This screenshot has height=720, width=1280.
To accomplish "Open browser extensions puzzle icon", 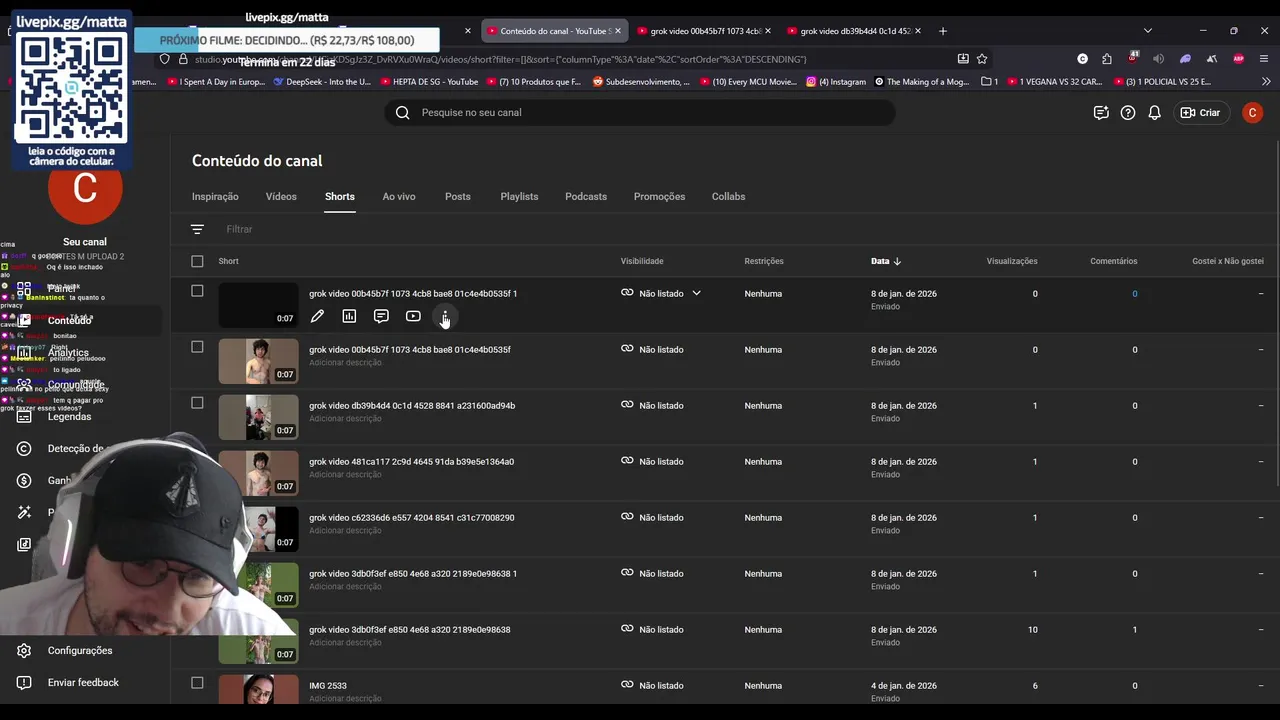I will tap(1107, 59).
